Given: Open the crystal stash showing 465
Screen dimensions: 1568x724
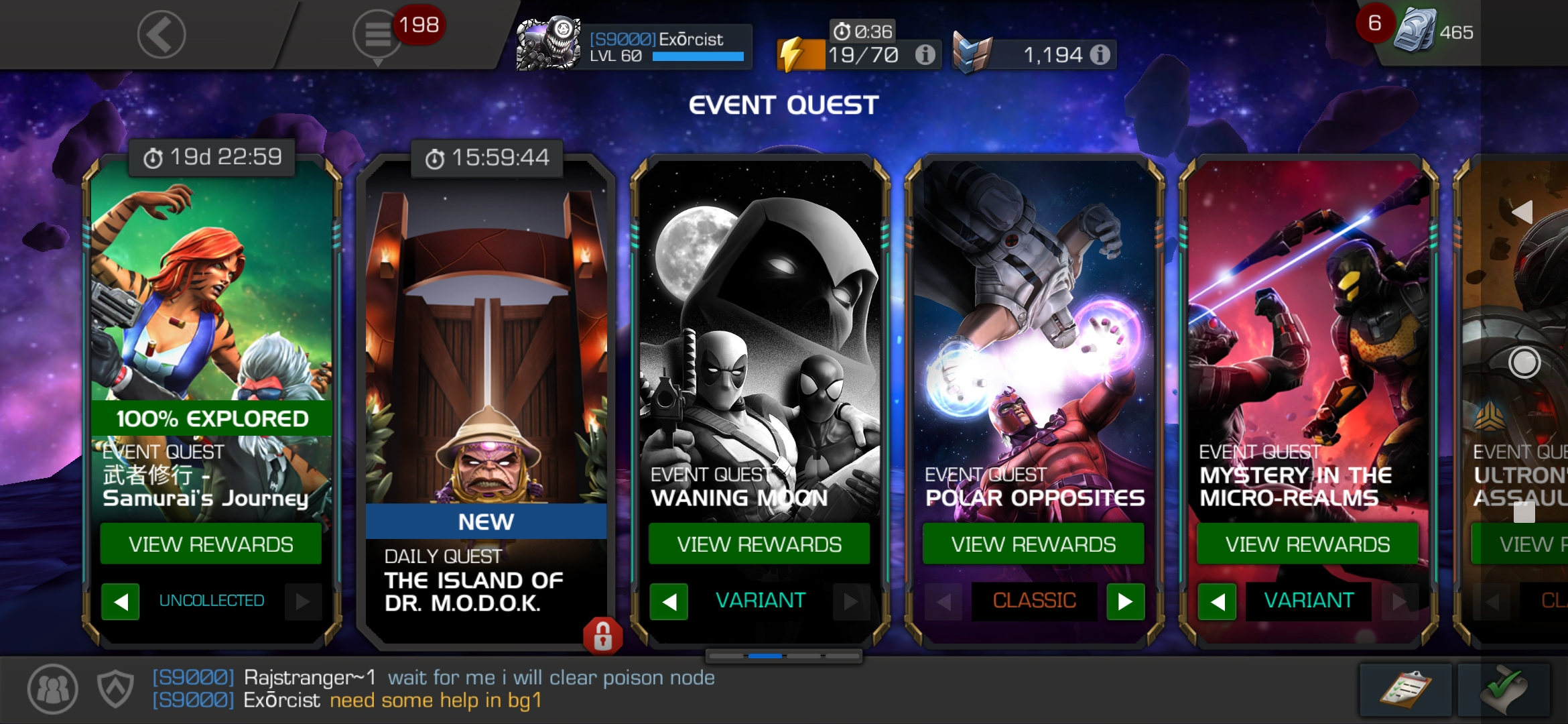Looking at the screenshot, I should pos(1434,31).
